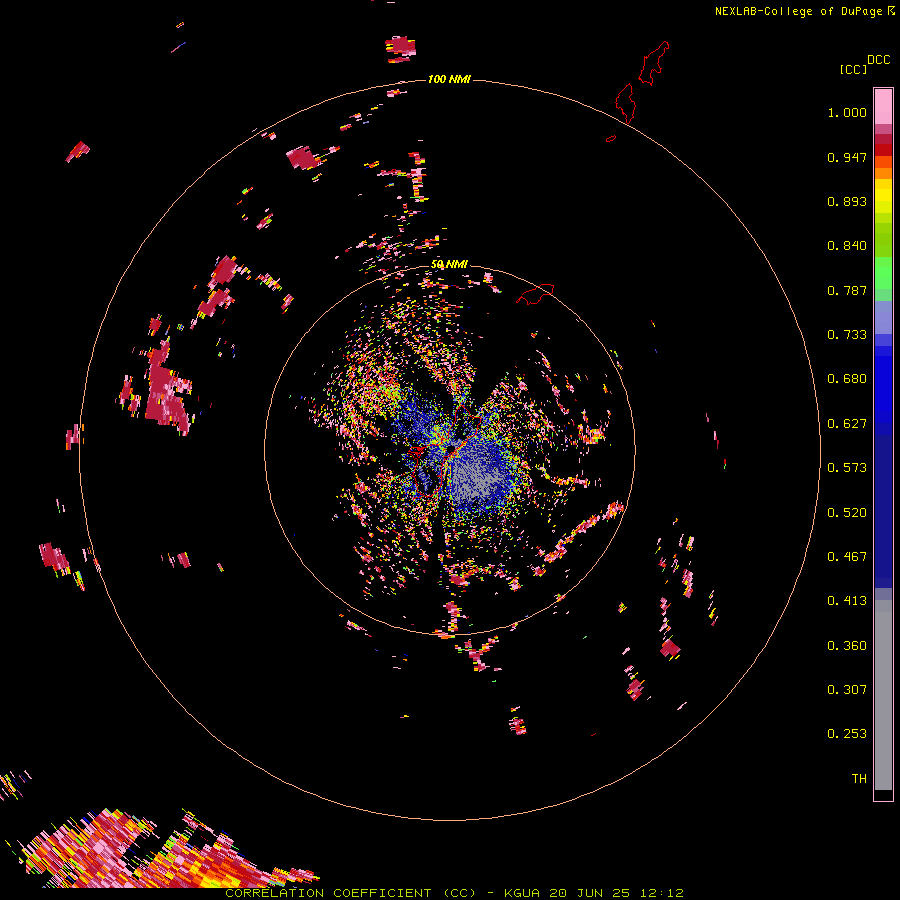
Task: Select the 0.893 scale value
Action: 847,201
